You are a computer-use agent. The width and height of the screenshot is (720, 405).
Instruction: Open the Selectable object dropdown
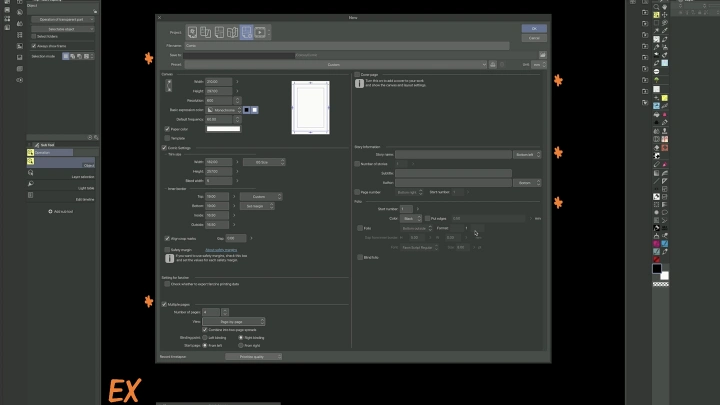coord(62,29)
